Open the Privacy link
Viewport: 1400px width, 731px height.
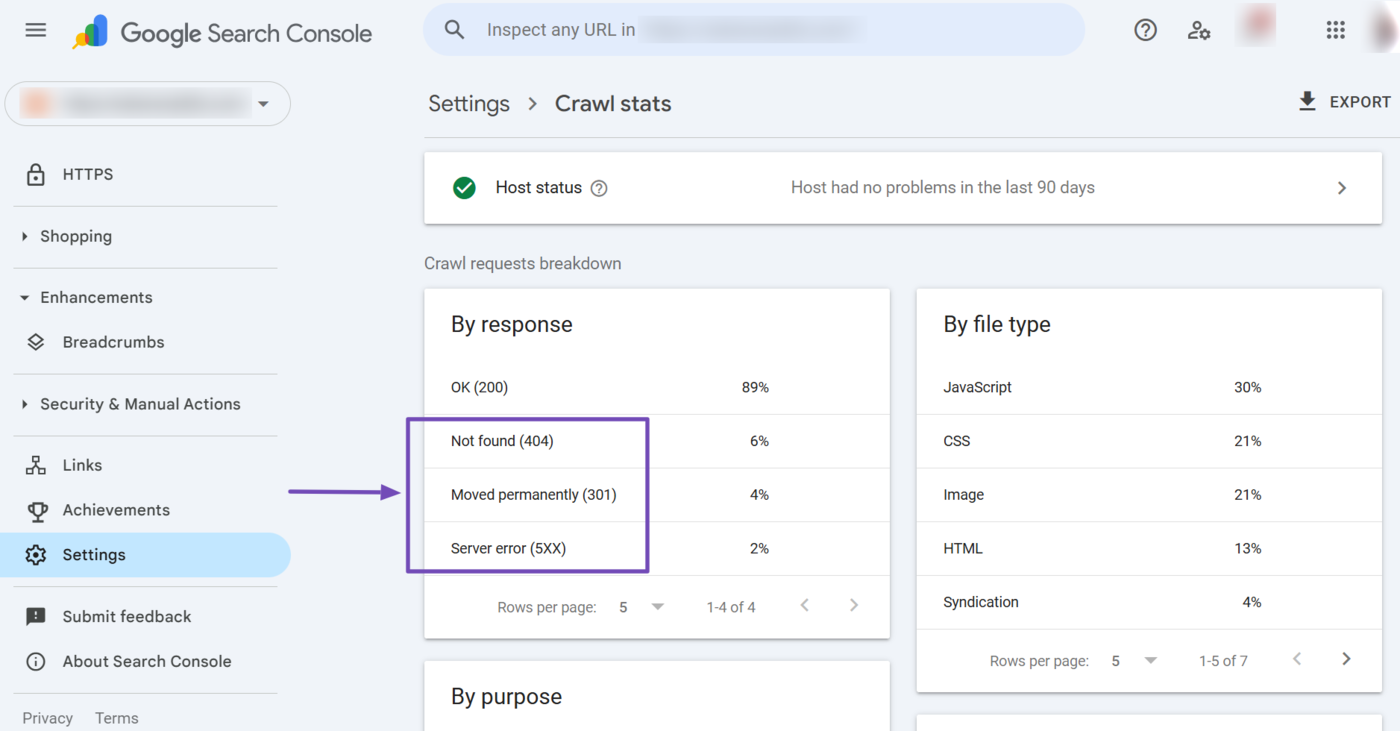click(x=47, y=717)
